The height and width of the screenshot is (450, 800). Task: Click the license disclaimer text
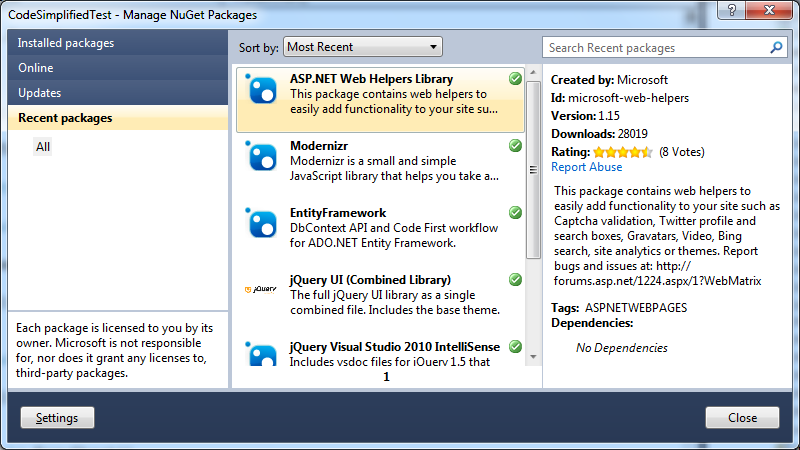click(x=114, y=351)
